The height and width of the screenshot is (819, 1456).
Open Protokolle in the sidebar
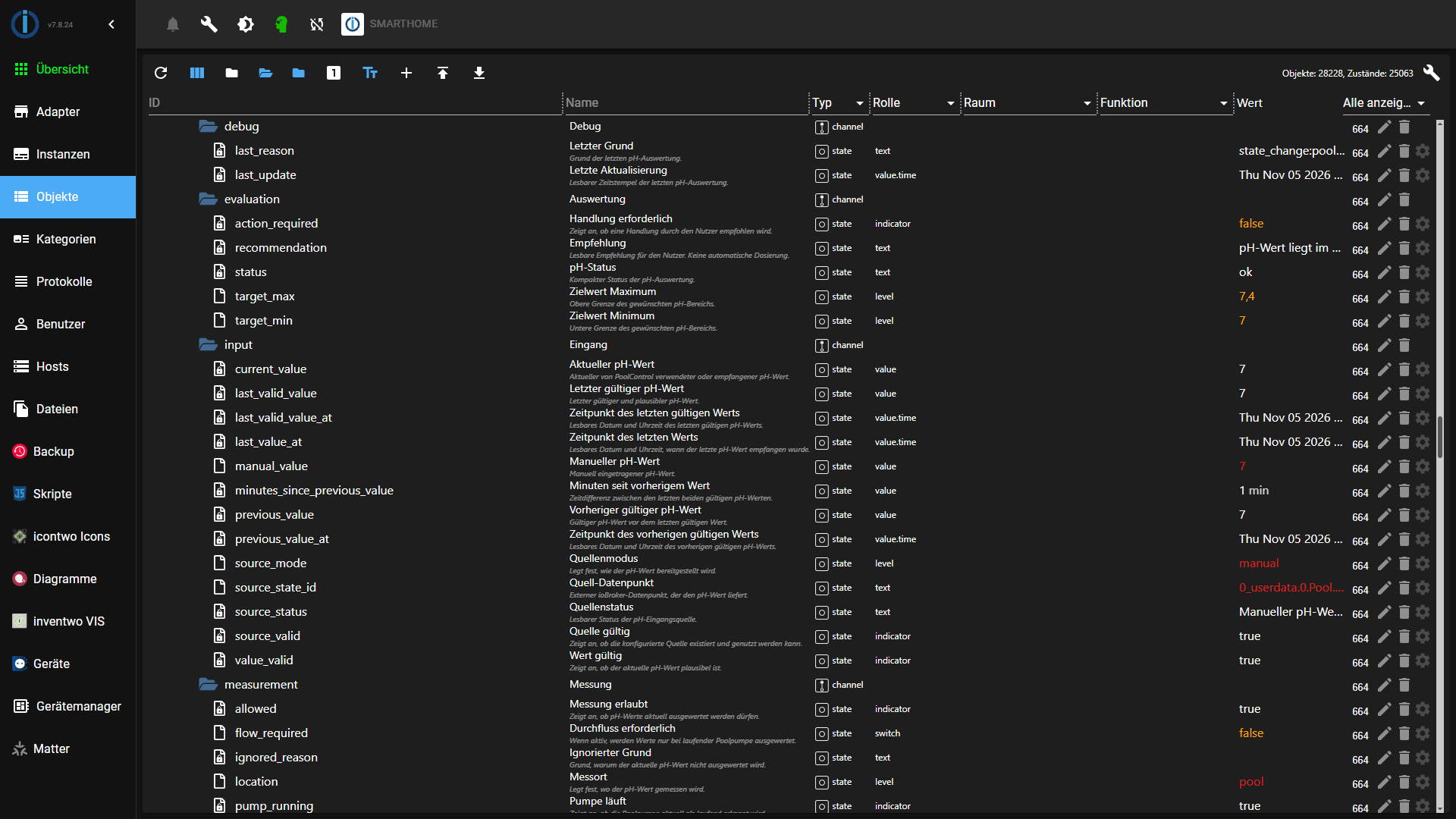[x=68, y=281]
